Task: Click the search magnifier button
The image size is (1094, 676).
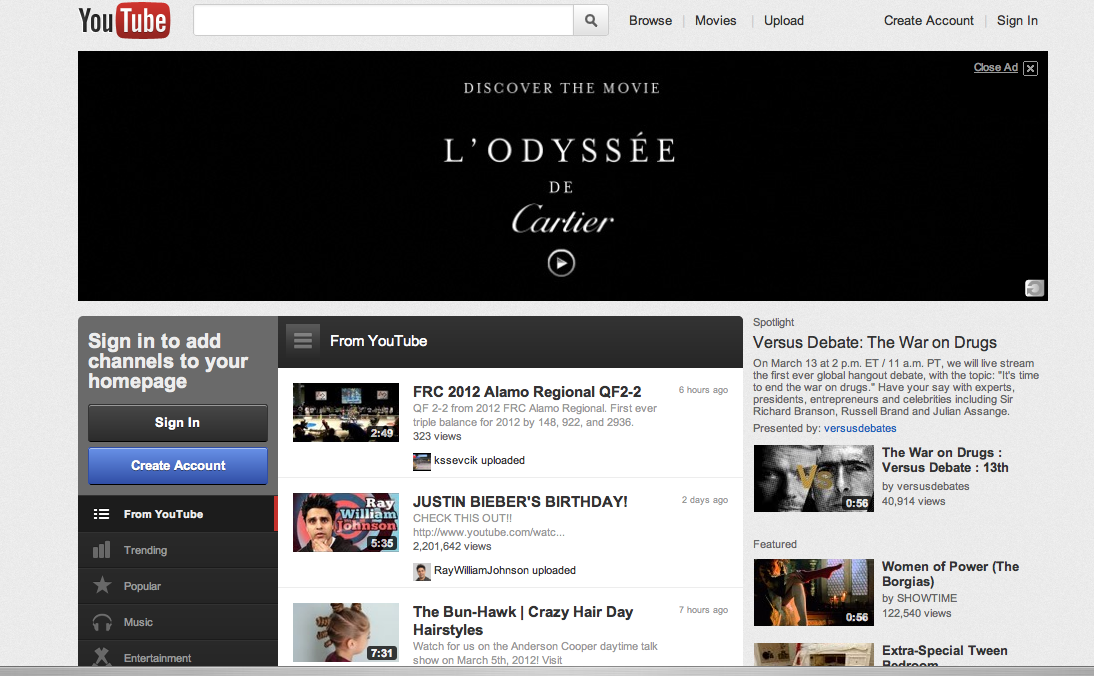Action: click(591, 21)
